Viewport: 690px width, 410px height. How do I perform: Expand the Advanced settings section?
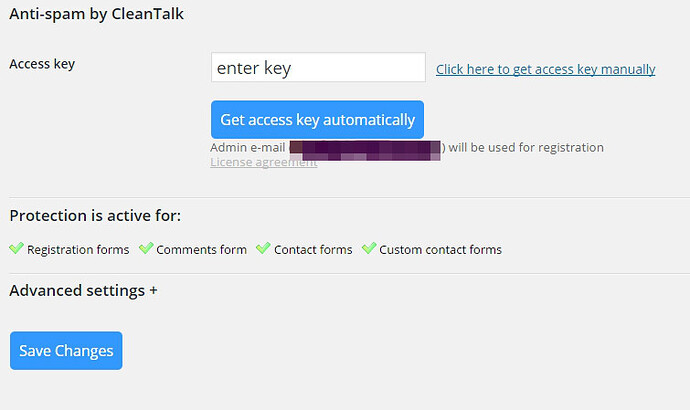click(83, 291)
